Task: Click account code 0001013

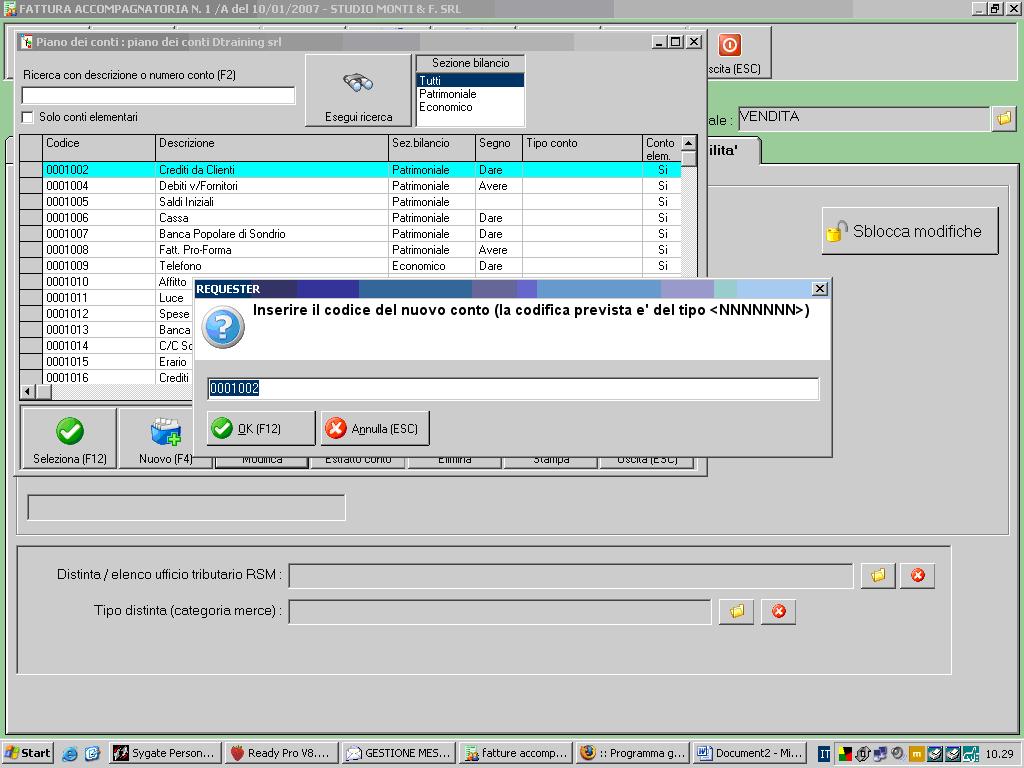Action: 67,330
